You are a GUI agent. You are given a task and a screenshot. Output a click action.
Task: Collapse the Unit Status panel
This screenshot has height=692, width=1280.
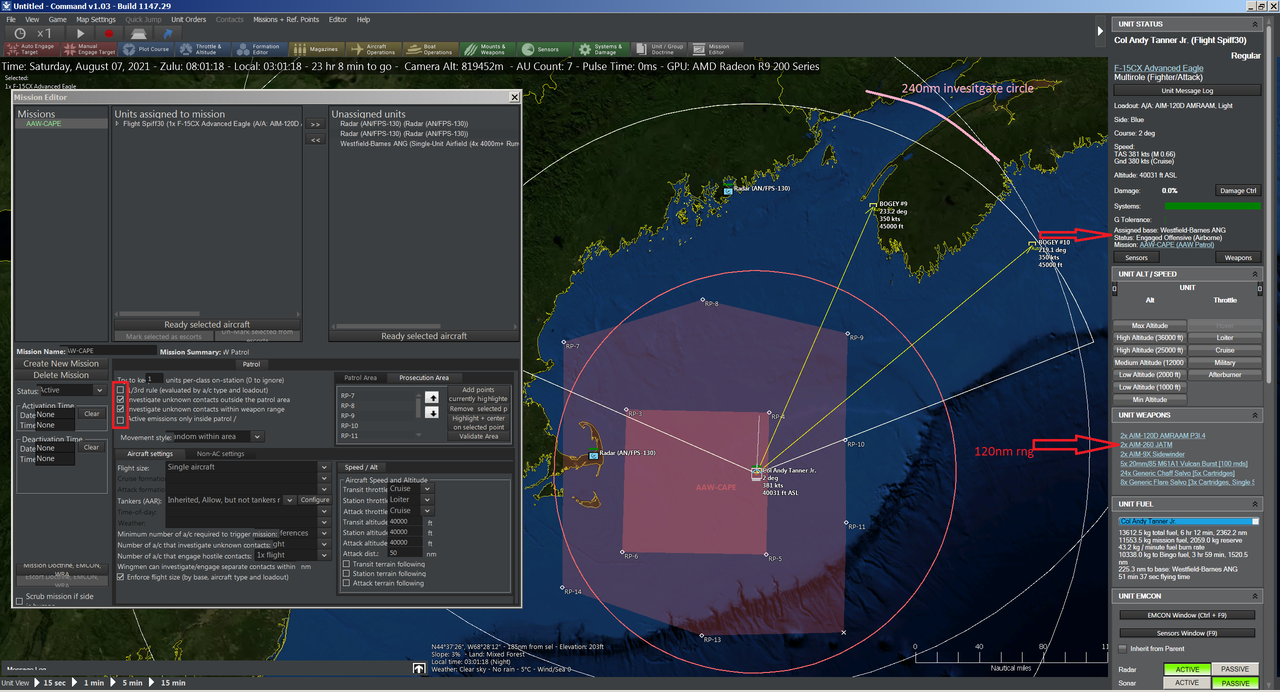click(x=1255, y=24)
